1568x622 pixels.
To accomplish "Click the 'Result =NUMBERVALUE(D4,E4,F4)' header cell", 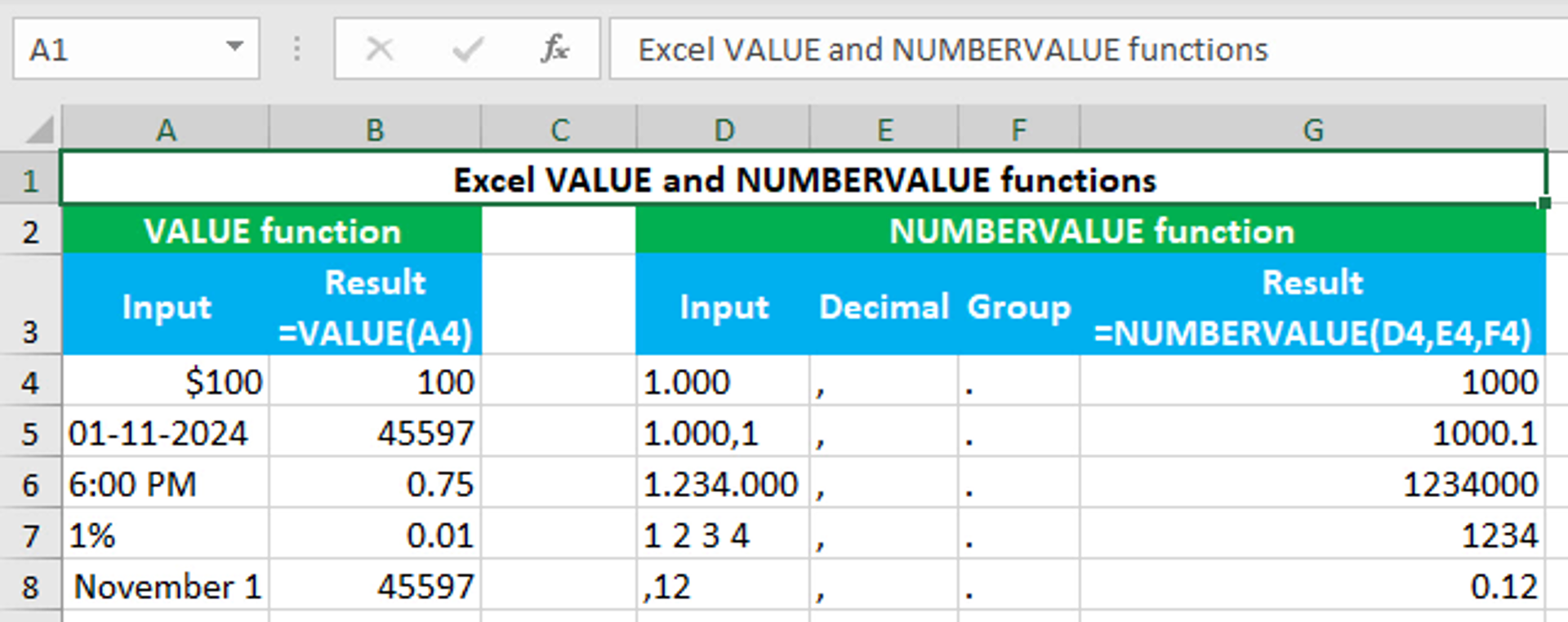I will click(1312, 304).
